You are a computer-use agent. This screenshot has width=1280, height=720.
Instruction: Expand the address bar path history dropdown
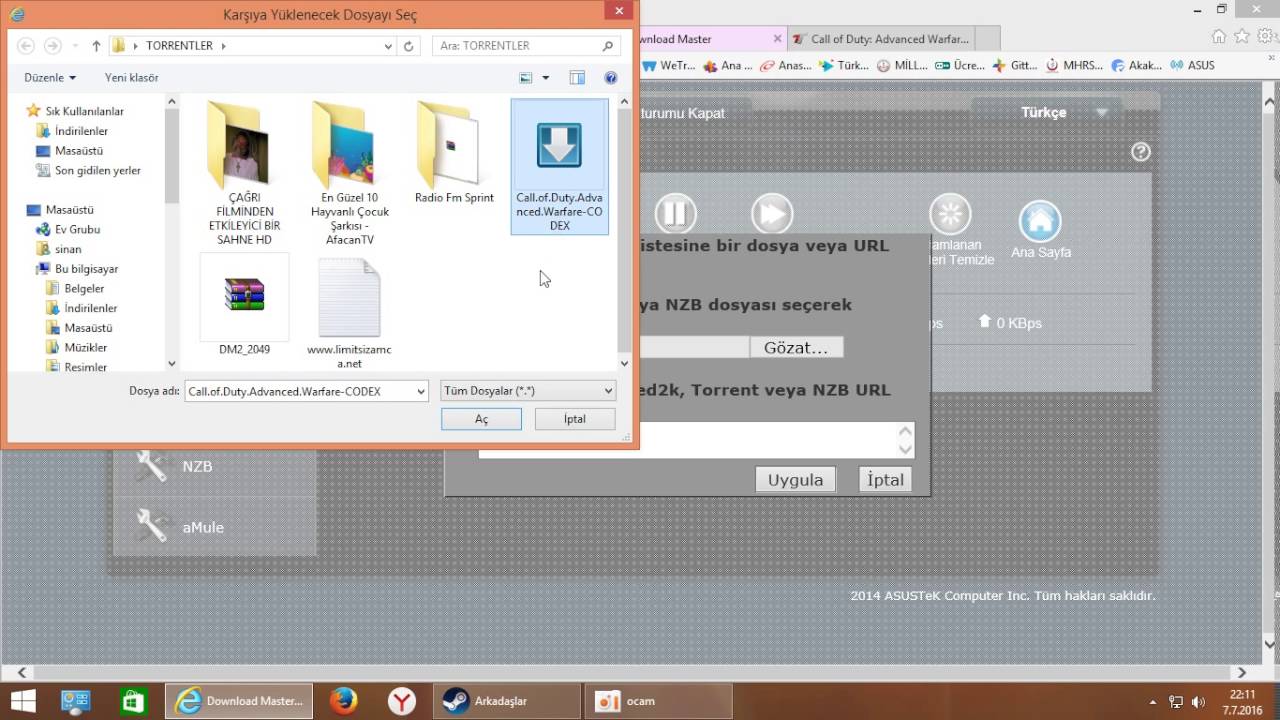[388, 46]
